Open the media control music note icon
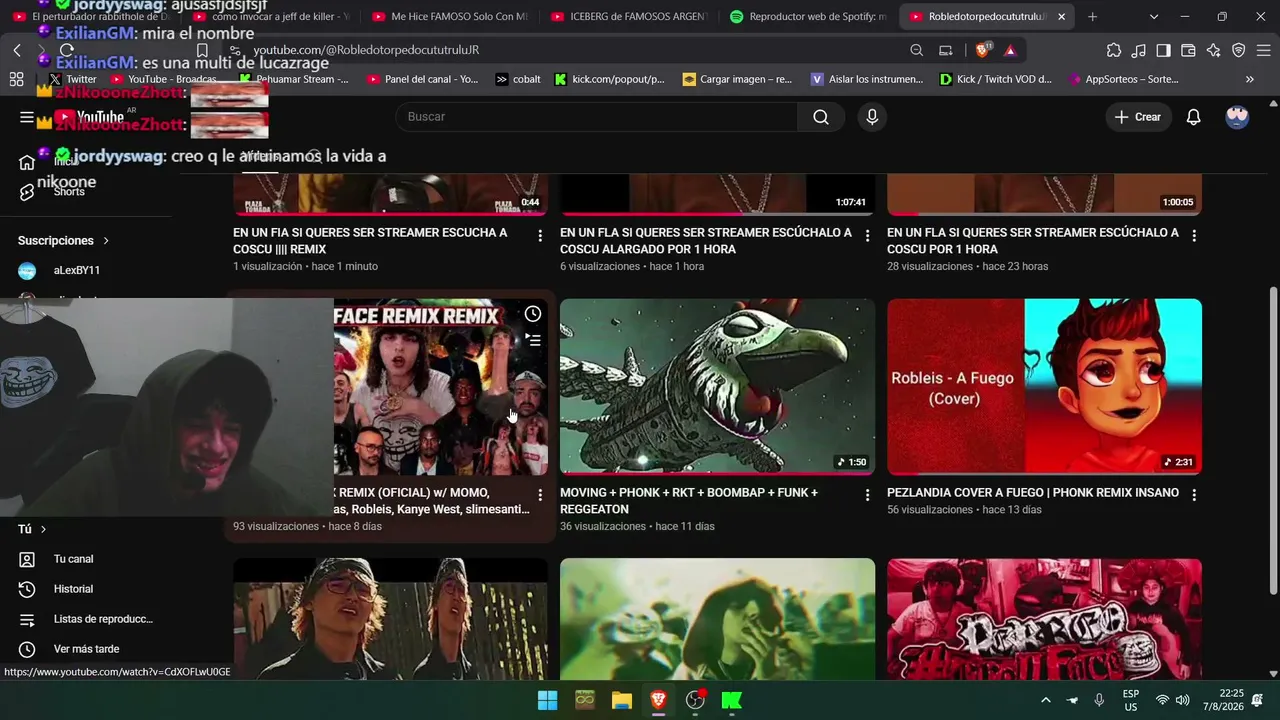Viewport: 1280px width, 720px height. point(1139,50)
